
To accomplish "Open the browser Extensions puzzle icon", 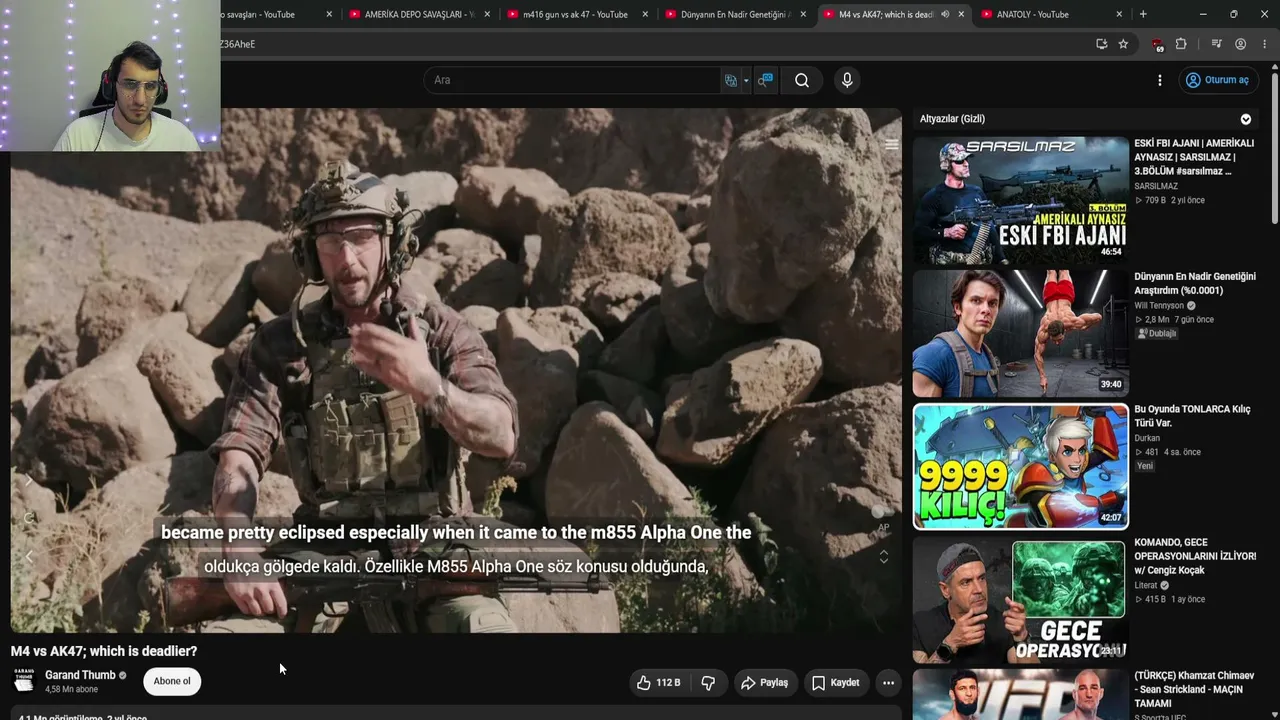I will [x=1181, y=44].
